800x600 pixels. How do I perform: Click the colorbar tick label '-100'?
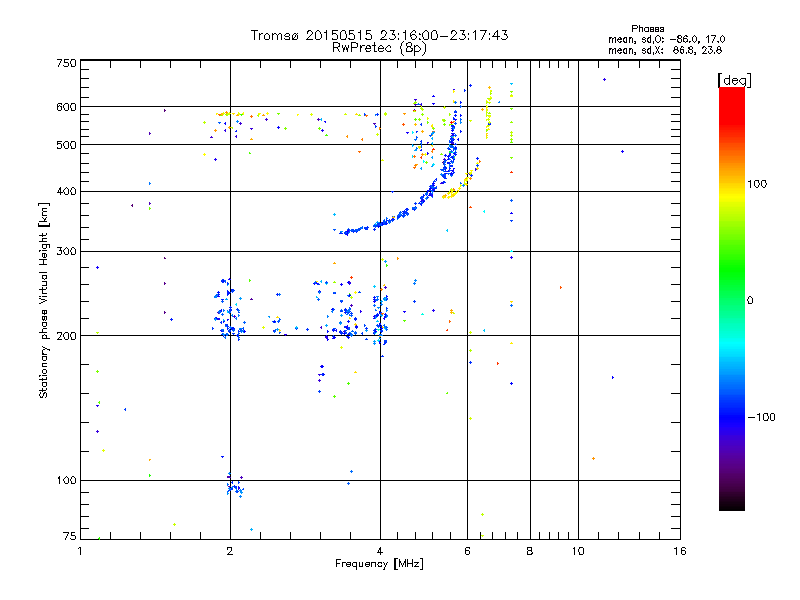point(762,417)
